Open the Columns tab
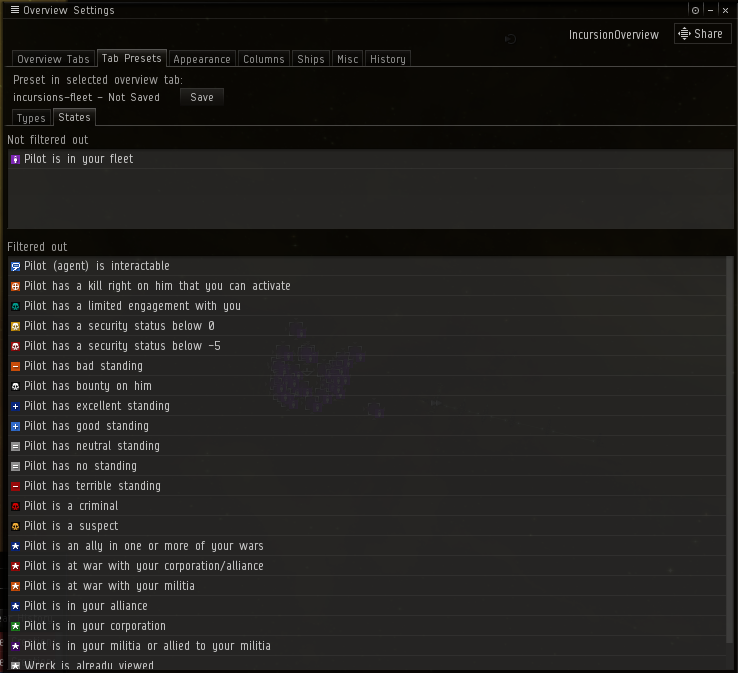The height and width of the screenshot is (673, 738). pos(264,59)
